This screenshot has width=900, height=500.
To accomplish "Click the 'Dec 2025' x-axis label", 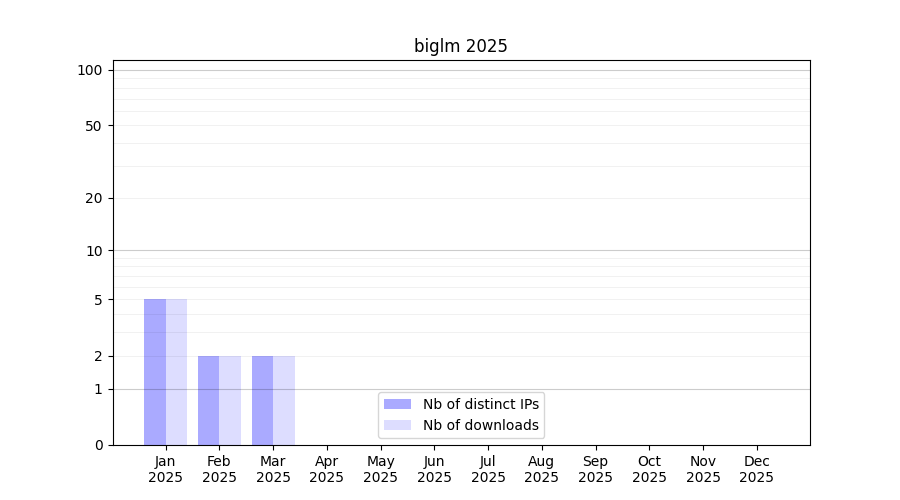I will [756, 469].
